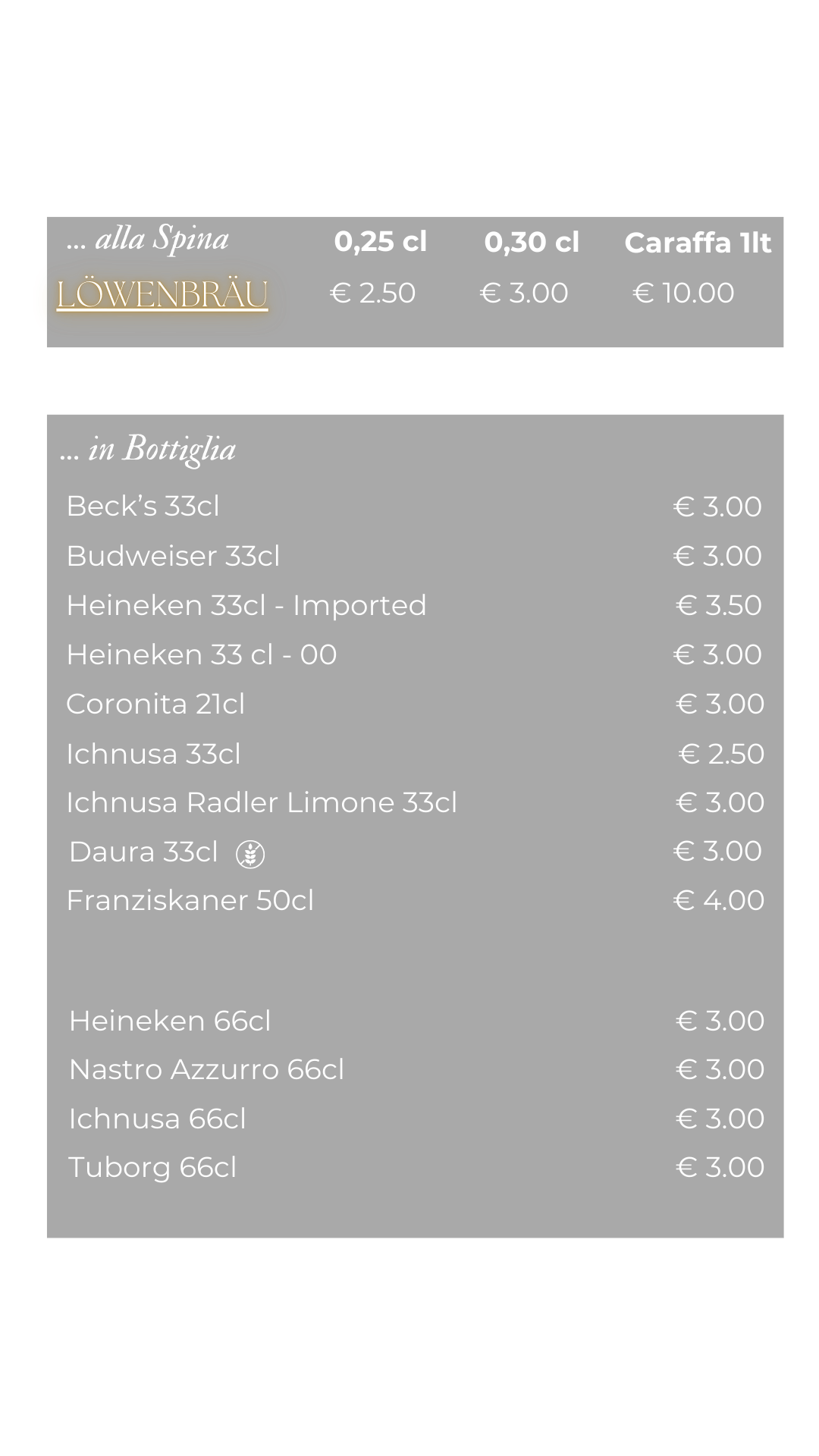Screen dimensions: 819x1456
Task: Select the 0,30 cl column header
Action: click(x=532, y=243)
